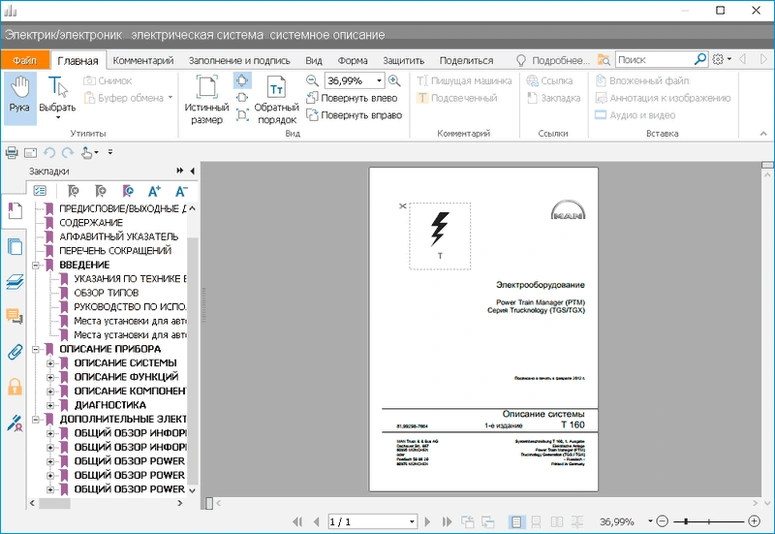Click the redo arrow icon
The width and height of the screenshot is (775, 534).
tap(68, 152)
